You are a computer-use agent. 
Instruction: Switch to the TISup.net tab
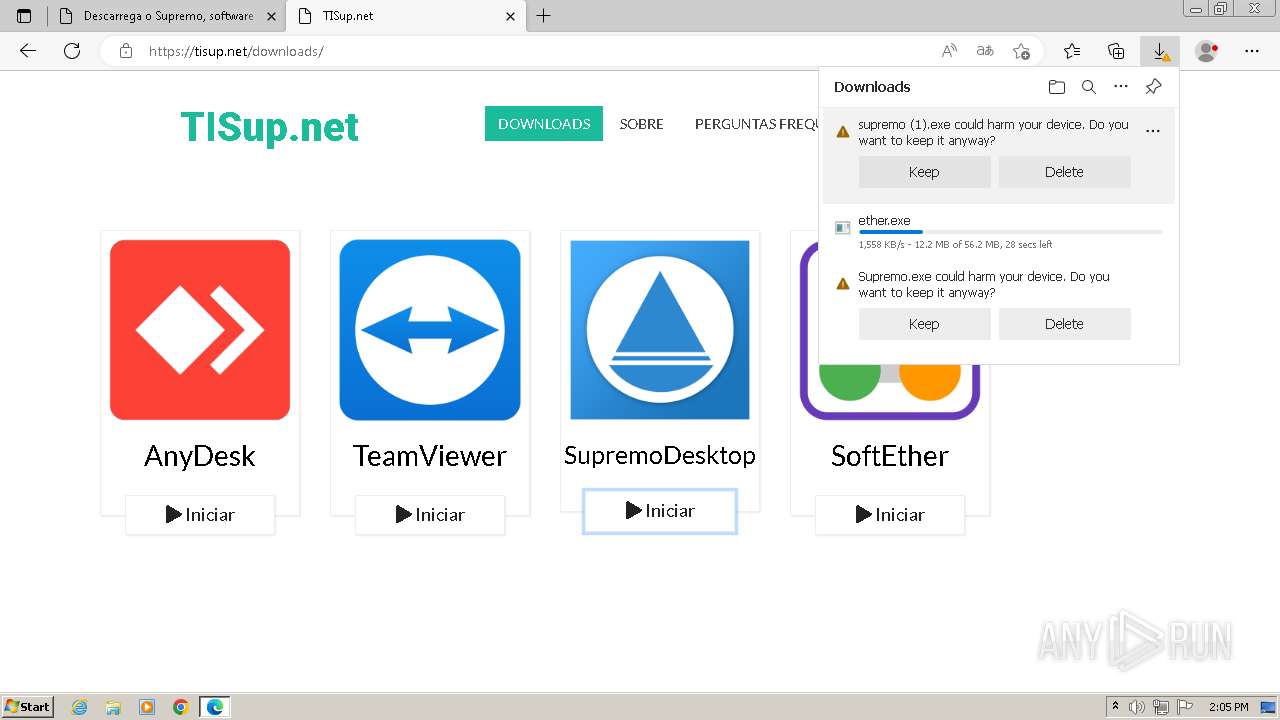405,16
